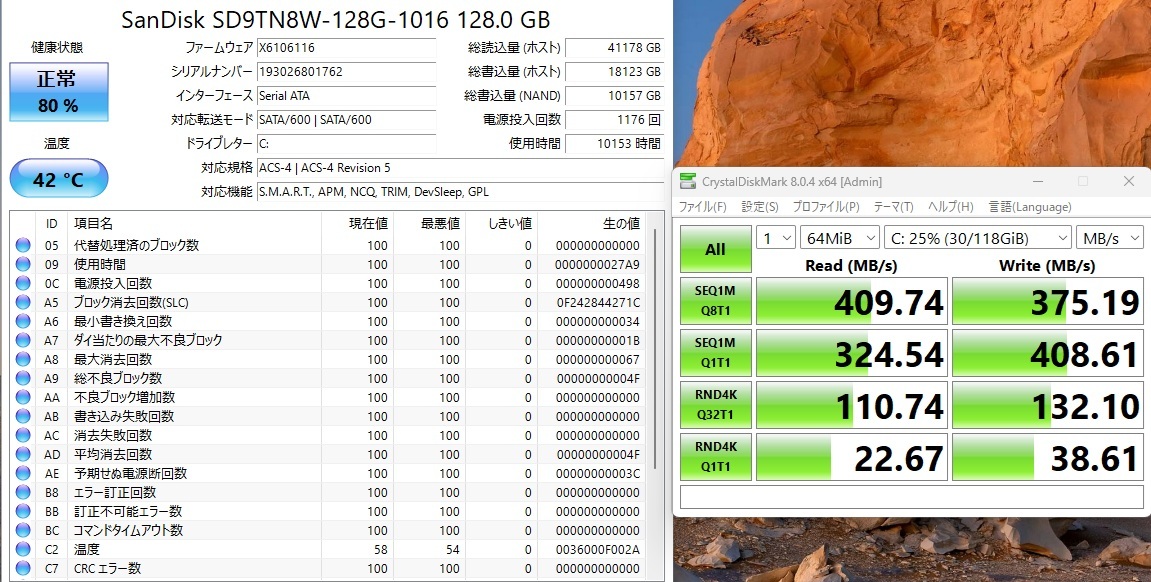Click status circle for ID AB row
Image resolution: width=1151 pixels, height=582 pixels.
pos(23,416)
